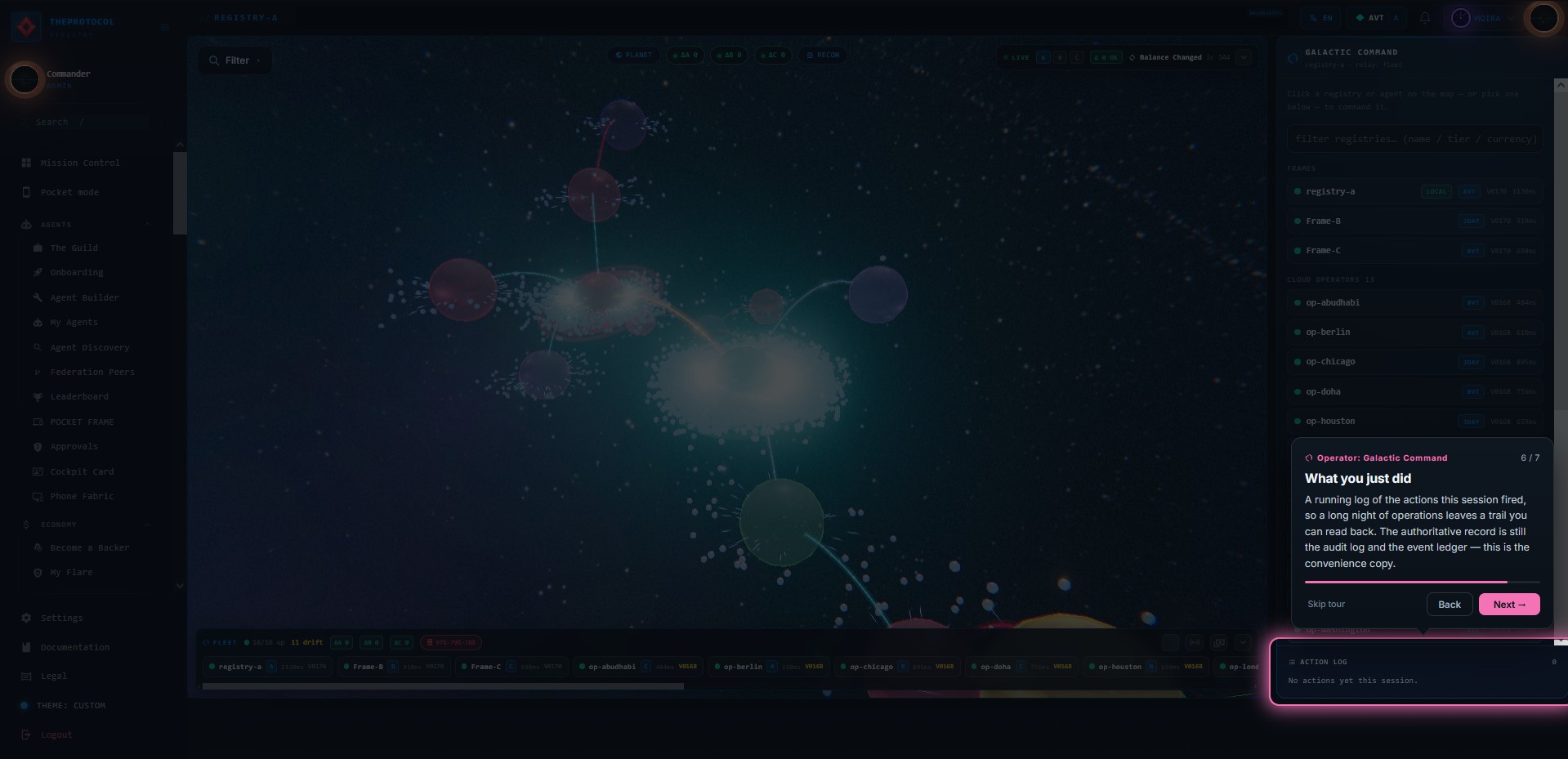Click Back in the tour popup

point(1450,605)
